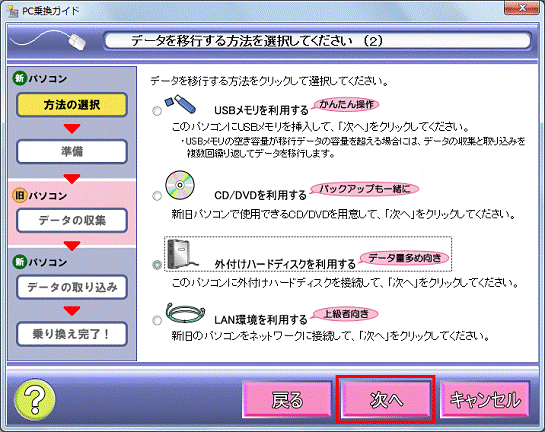Click the 外付けハードディスクを利用する label
The height and width of the screenshot is (432, 545).
point(285,264)
